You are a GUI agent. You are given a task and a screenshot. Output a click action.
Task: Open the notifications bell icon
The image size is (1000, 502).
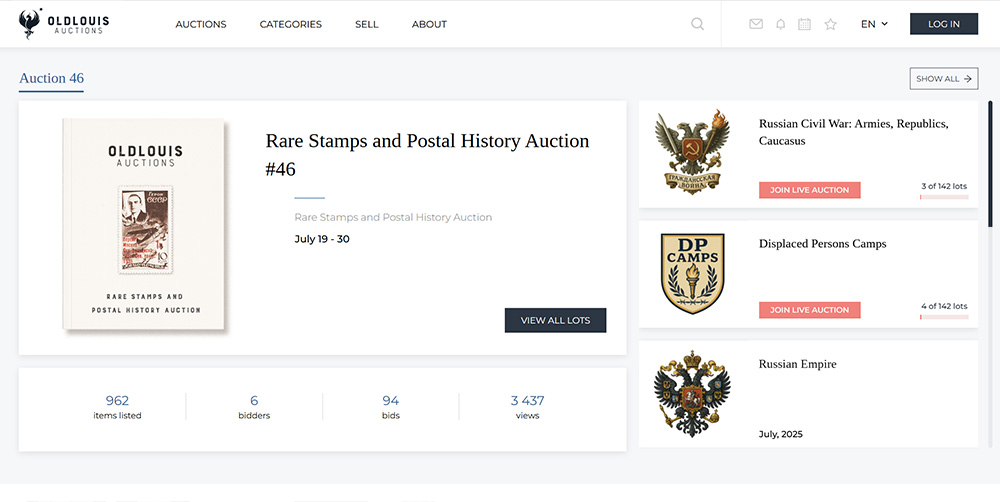pos(781,24)
